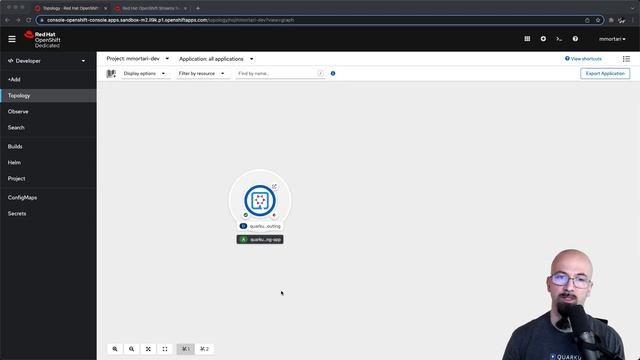Viewport: 640px width, 360px height.
Task: Fit the topology to screen
Action: pyautogui.click(x=148, y=349)
